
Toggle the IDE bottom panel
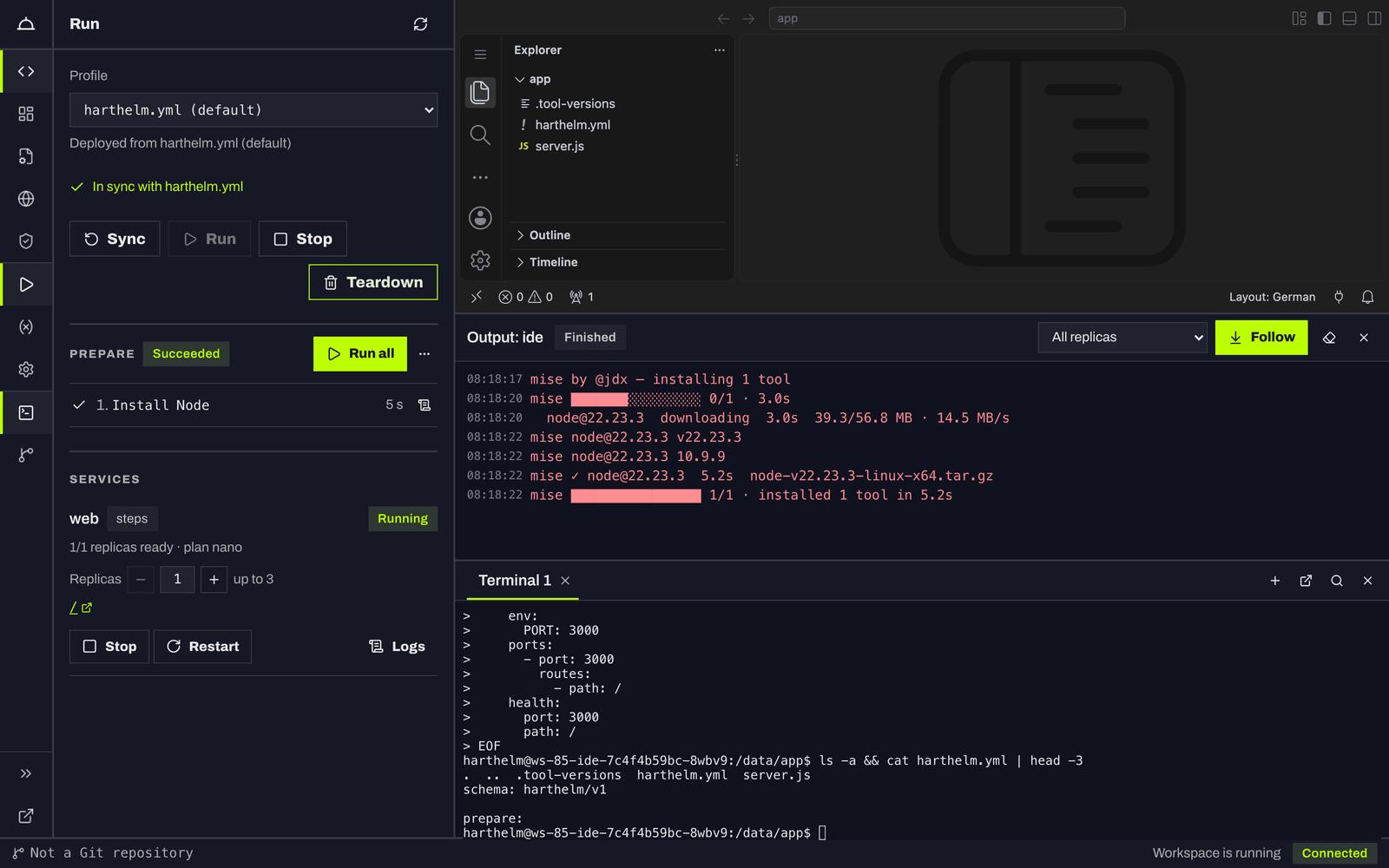(1349, 18)
